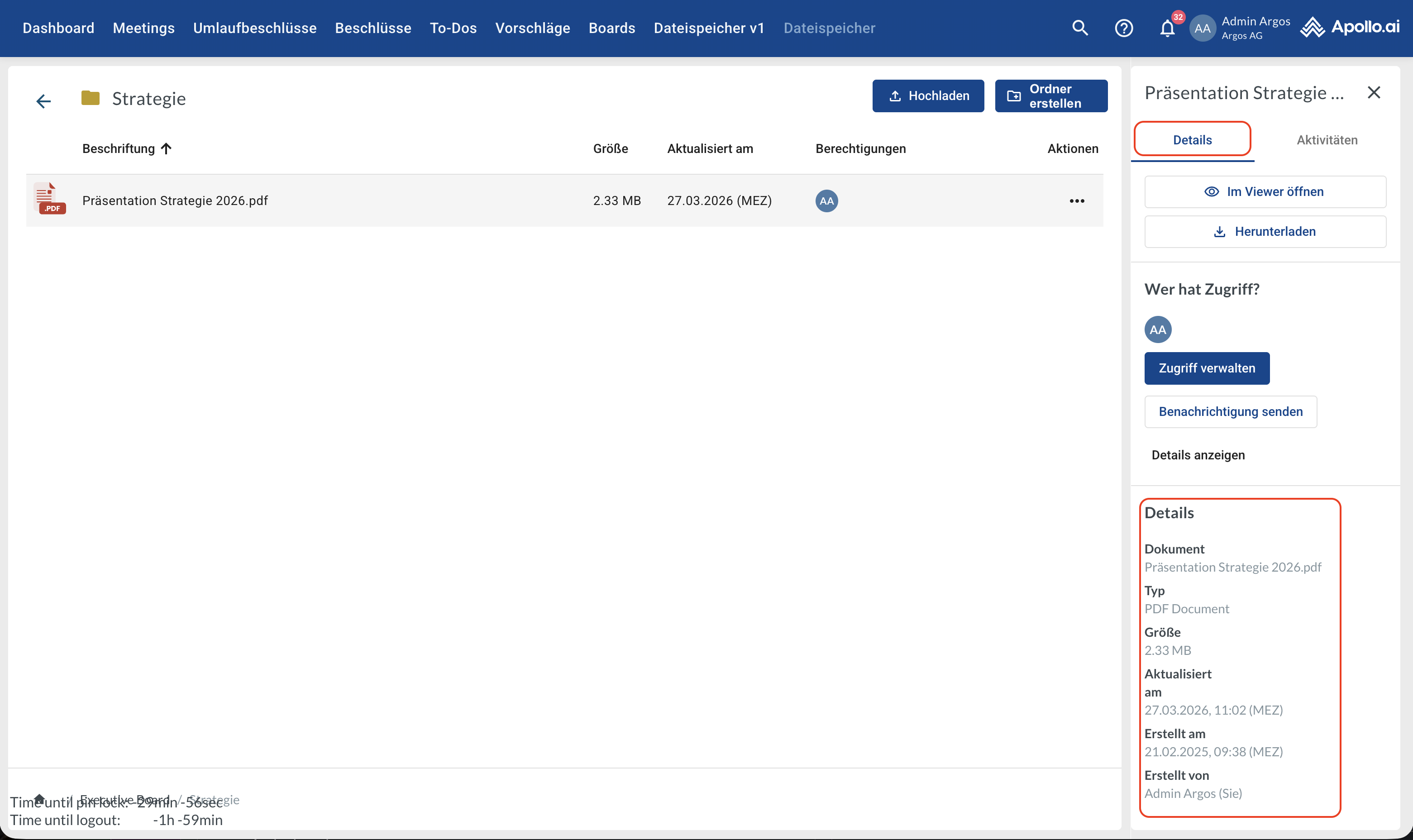This screenshot has height=840, width=1413.
Task: Open file with Im Viewer öffnen
Action: pos(1265,192)
